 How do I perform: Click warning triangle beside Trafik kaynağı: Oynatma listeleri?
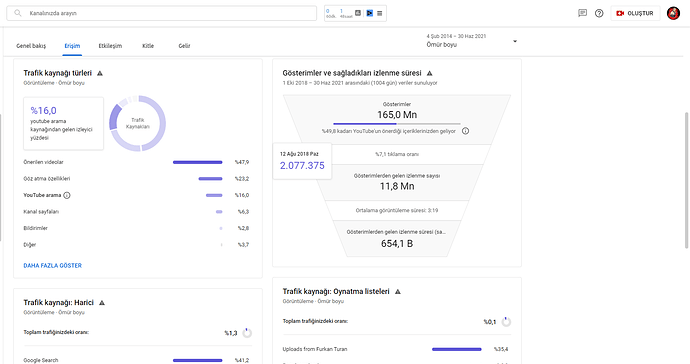[398, 291]
